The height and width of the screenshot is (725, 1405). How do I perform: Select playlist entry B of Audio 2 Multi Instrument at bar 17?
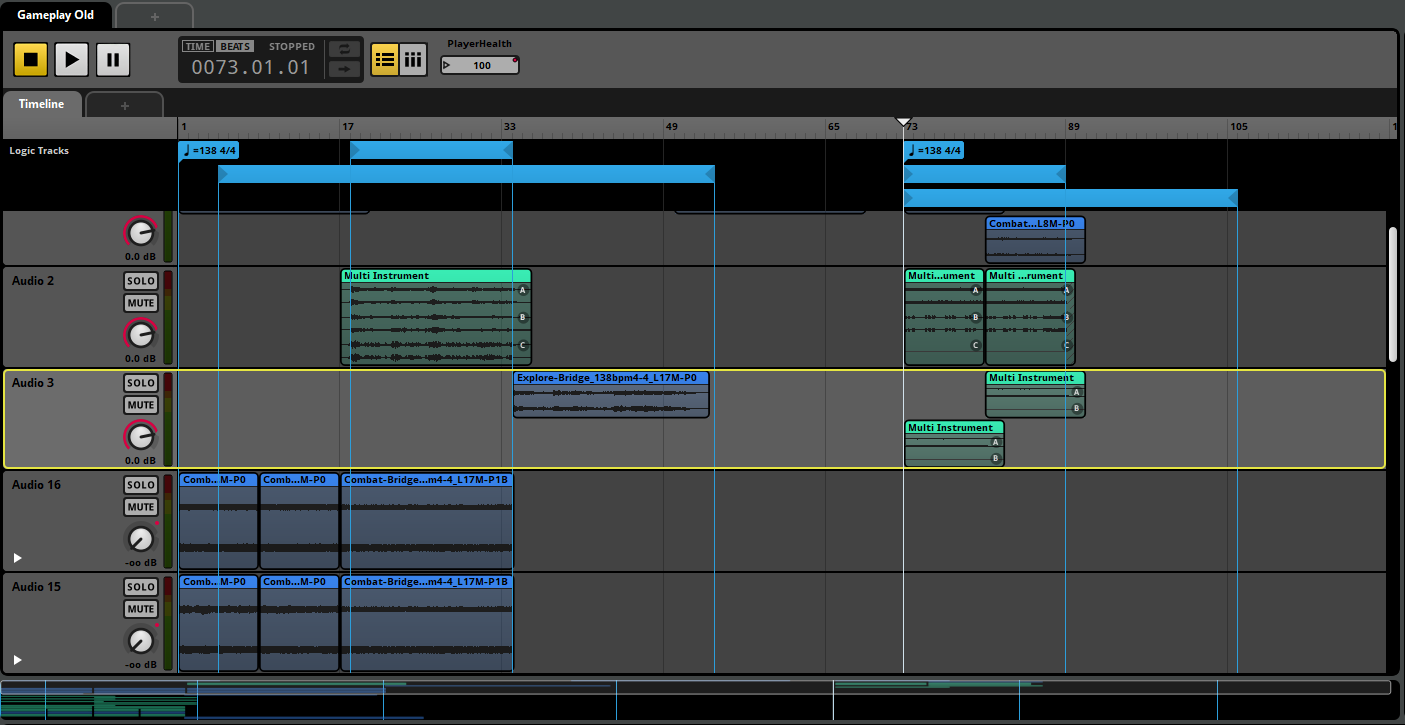coord(522,318)
